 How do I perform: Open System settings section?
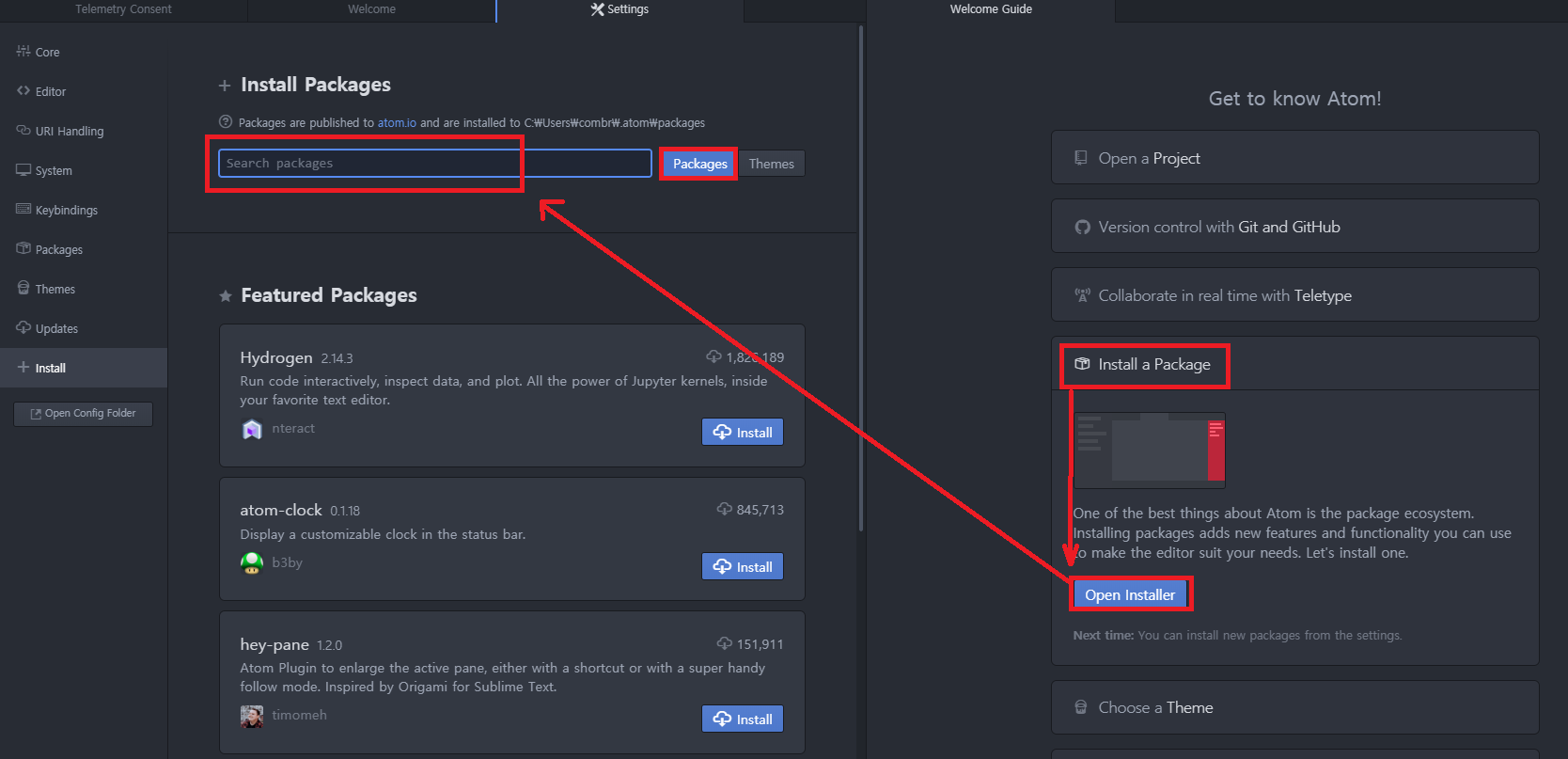pyautogui.click(x=84, y=170)
